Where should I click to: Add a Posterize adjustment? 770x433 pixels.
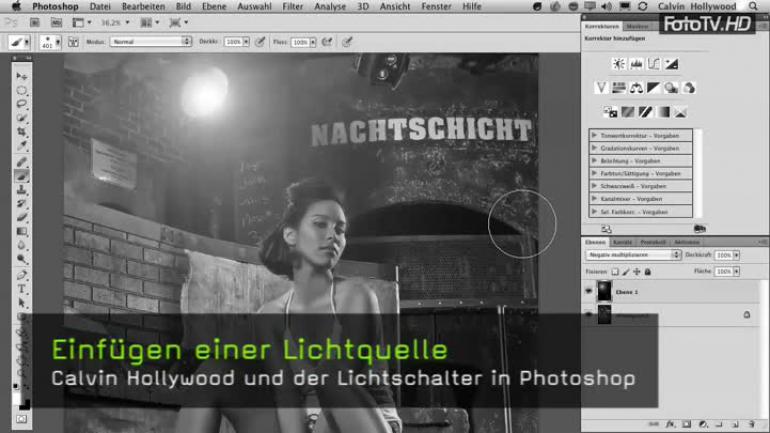pyautogui.click(x=628, y=112)
